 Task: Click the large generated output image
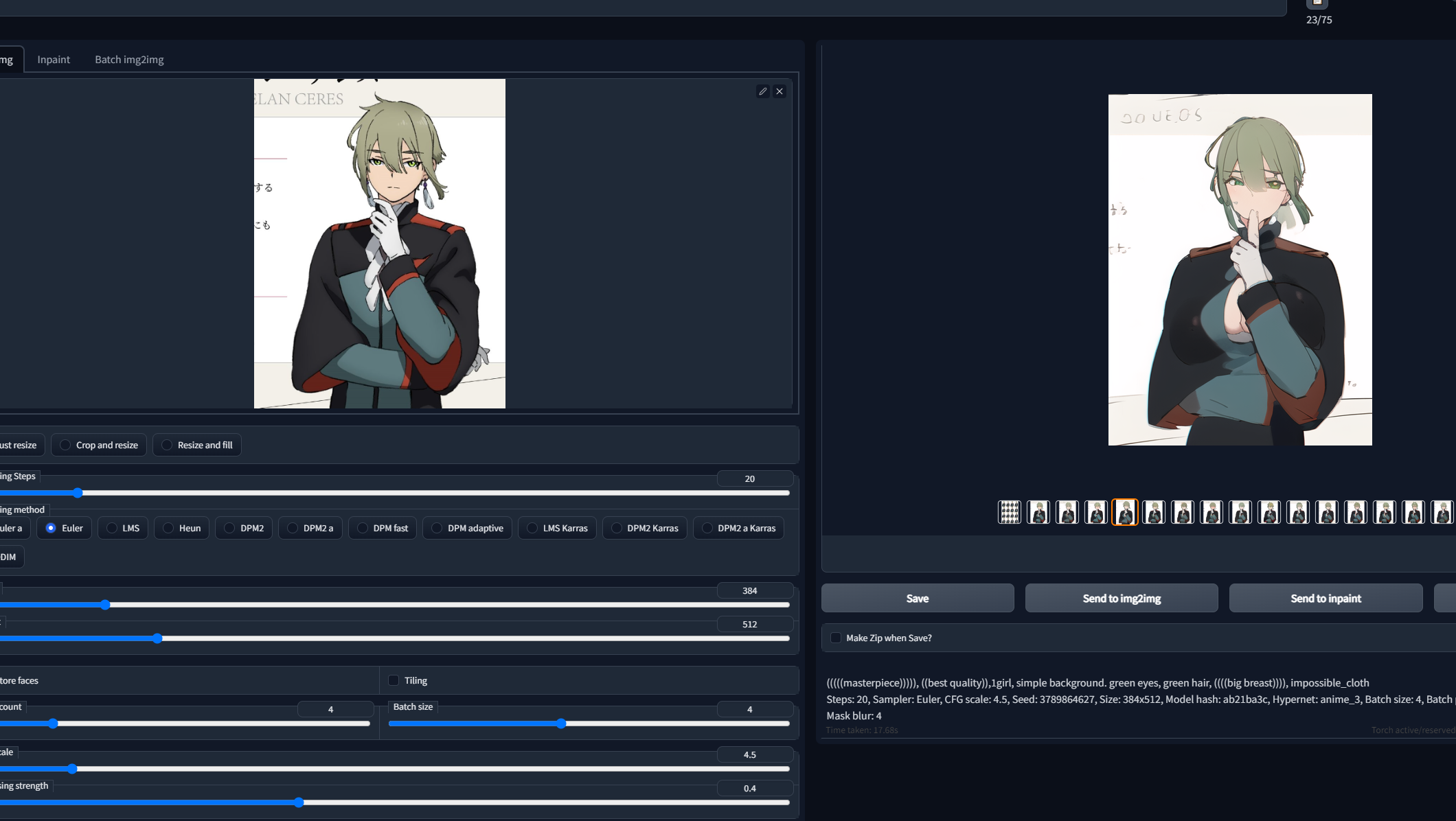(x=1240, y=269)
